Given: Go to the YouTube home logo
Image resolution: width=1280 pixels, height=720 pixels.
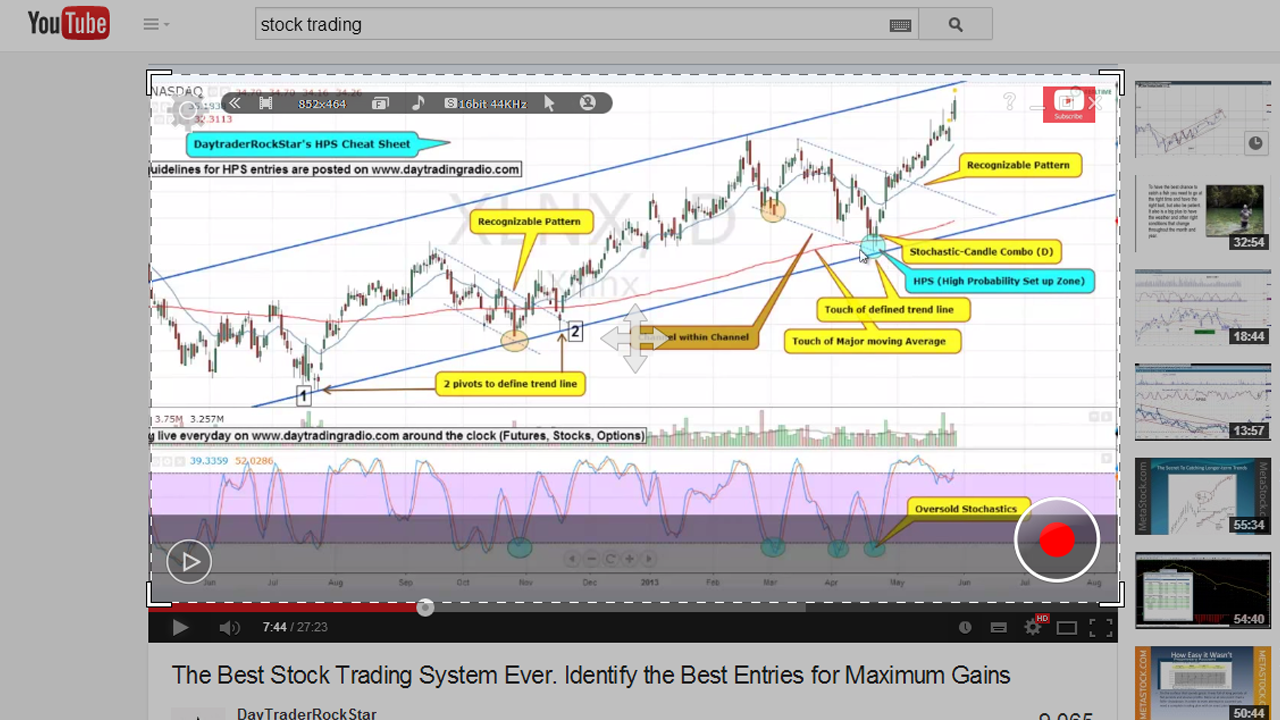Looking at the screenshot, I should click(x=68, y=24).
